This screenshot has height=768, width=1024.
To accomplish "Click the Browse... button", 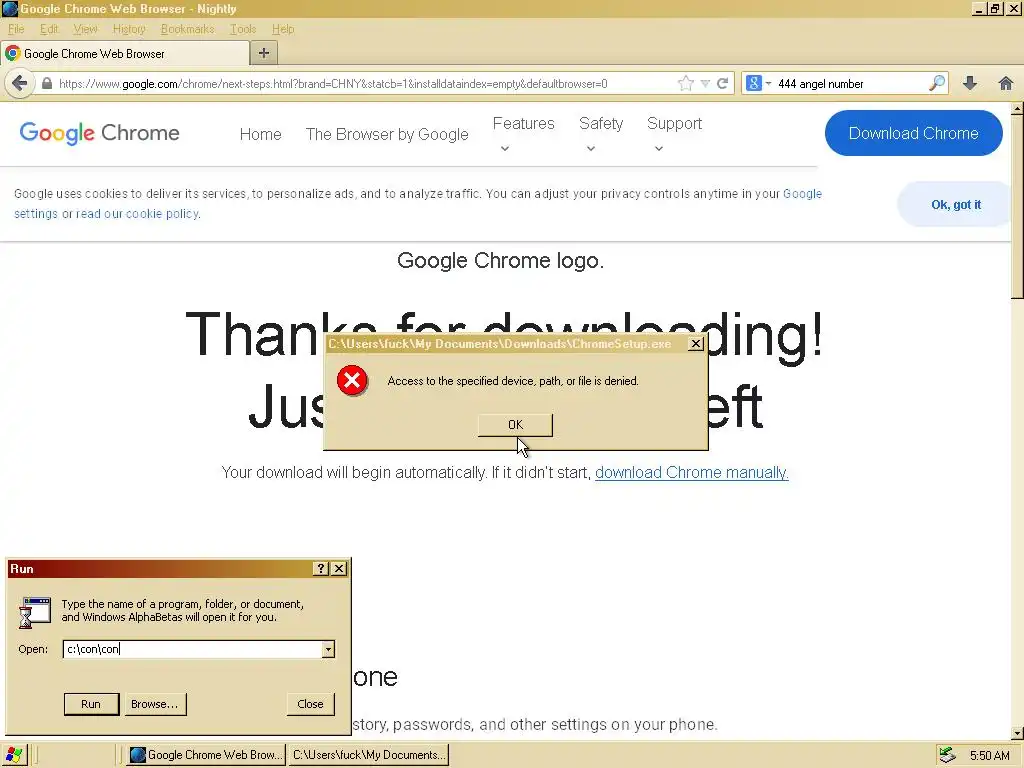I will coord(154,704).
